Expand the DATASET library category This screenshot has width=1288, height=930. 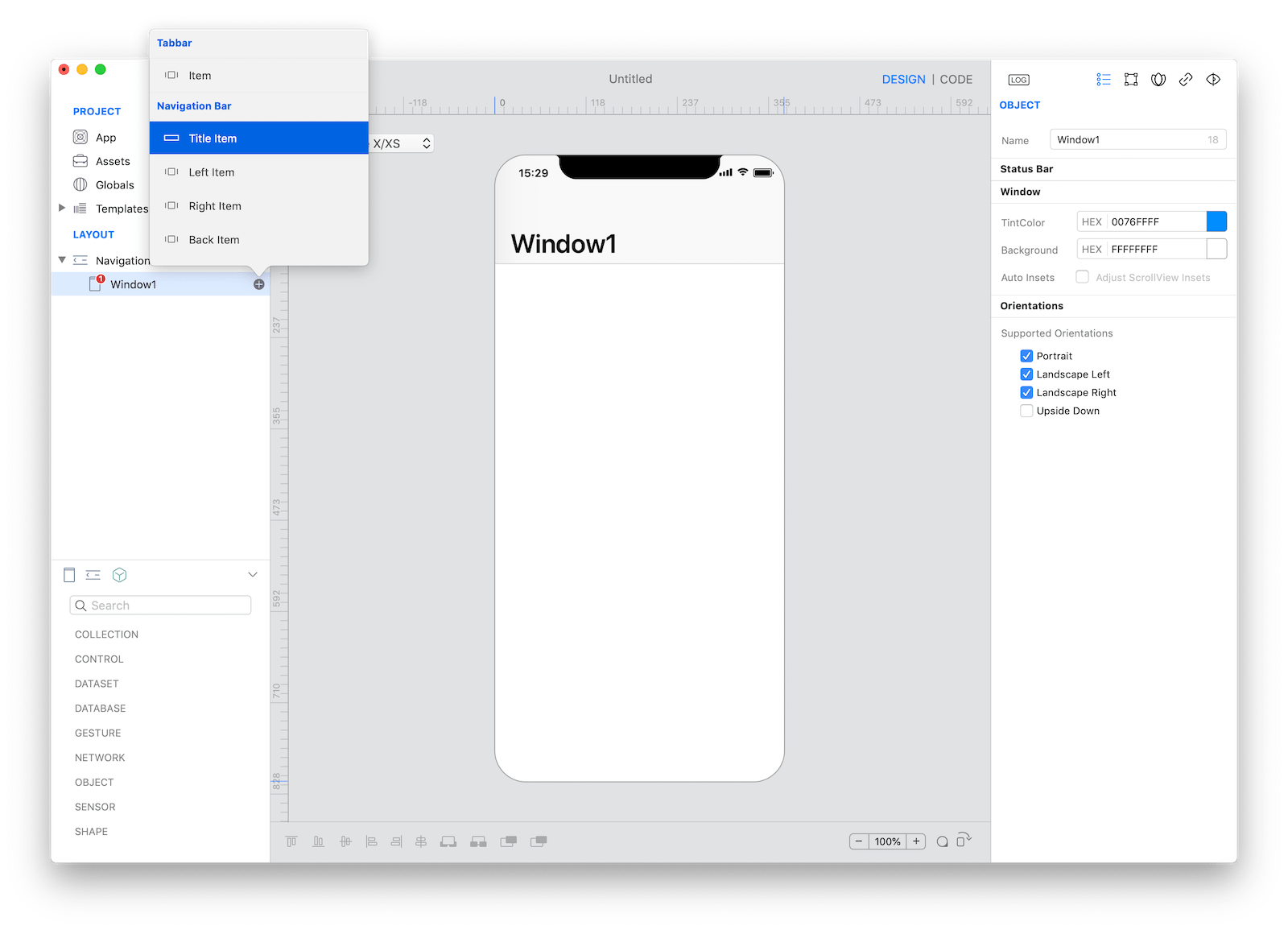(x=97, y=684)
